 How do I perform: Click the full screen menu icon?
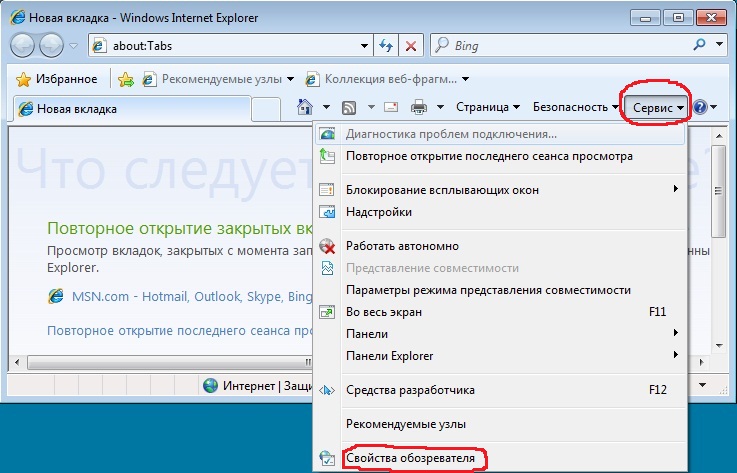(327, 312)
